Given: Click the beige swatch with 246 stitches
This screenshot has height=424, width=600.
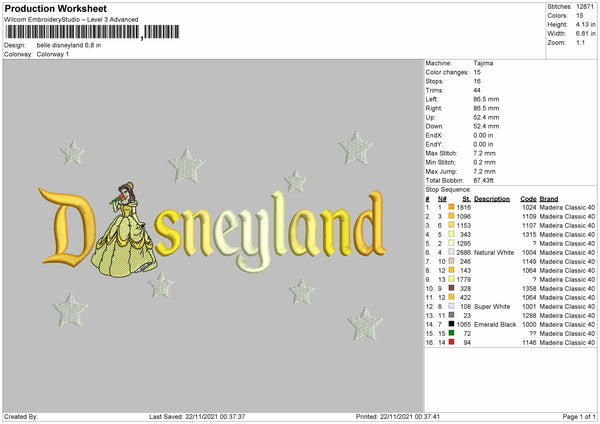Looking at the screenshot, I should click(452, 261).
